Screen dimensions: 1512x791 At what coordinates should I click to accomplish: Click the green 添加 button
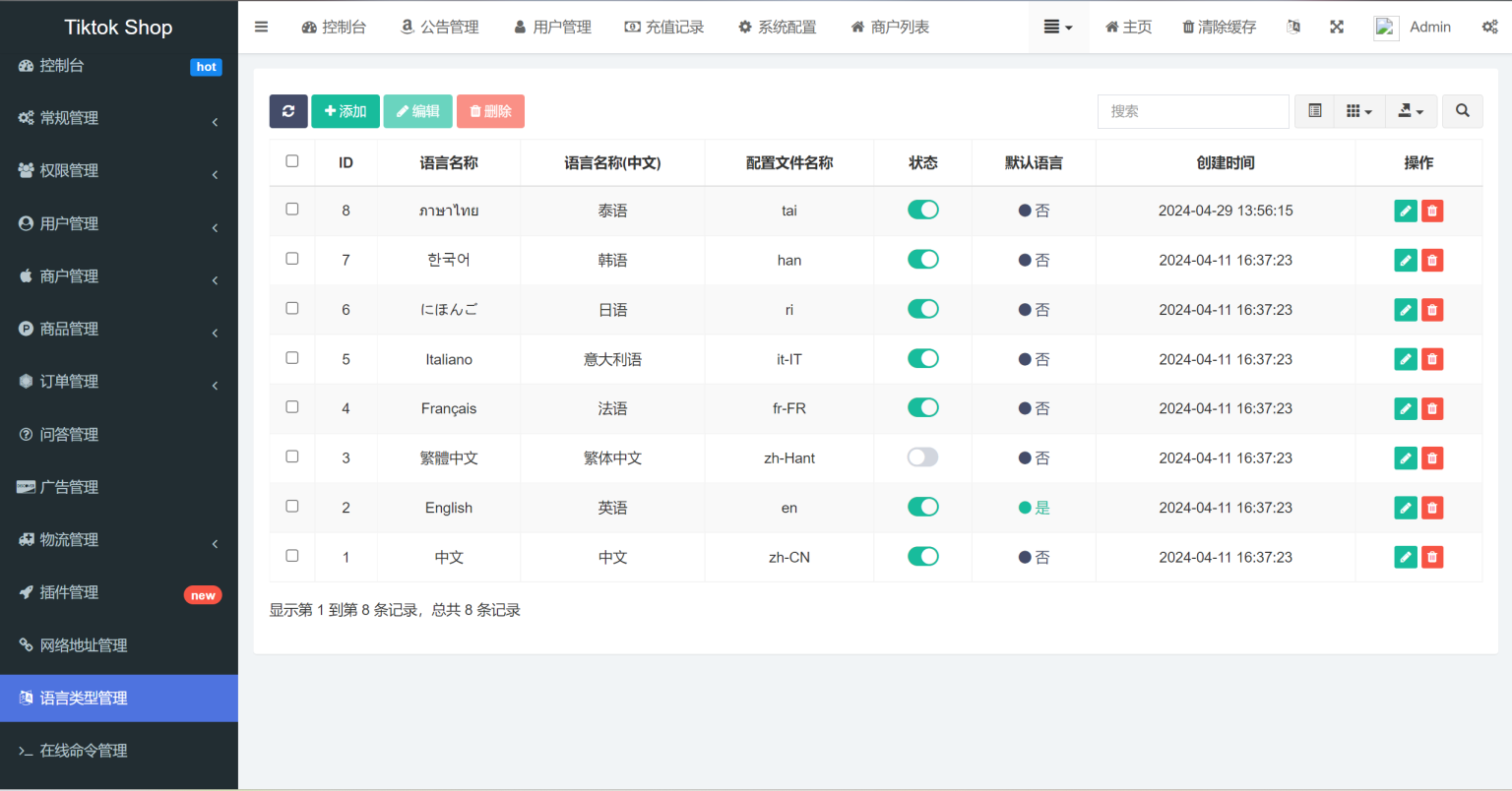point(346,111)
